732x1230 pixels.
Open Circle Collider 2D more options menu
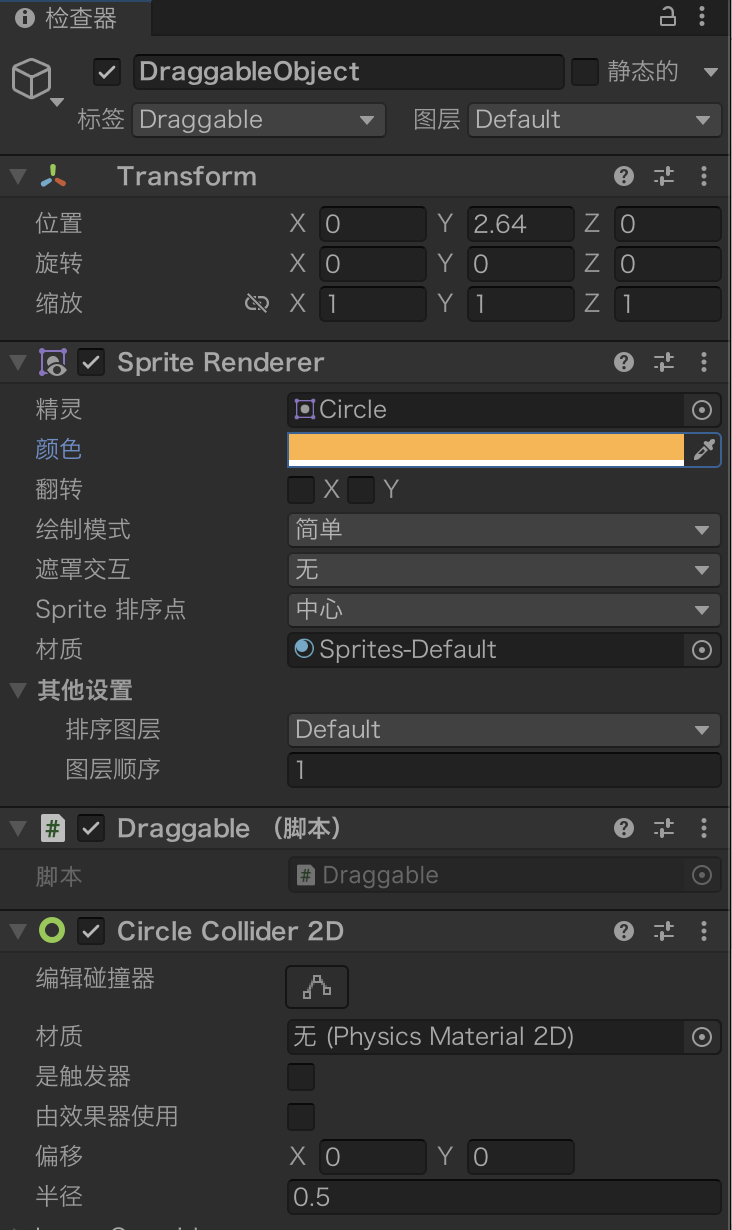tap(704, 931)
